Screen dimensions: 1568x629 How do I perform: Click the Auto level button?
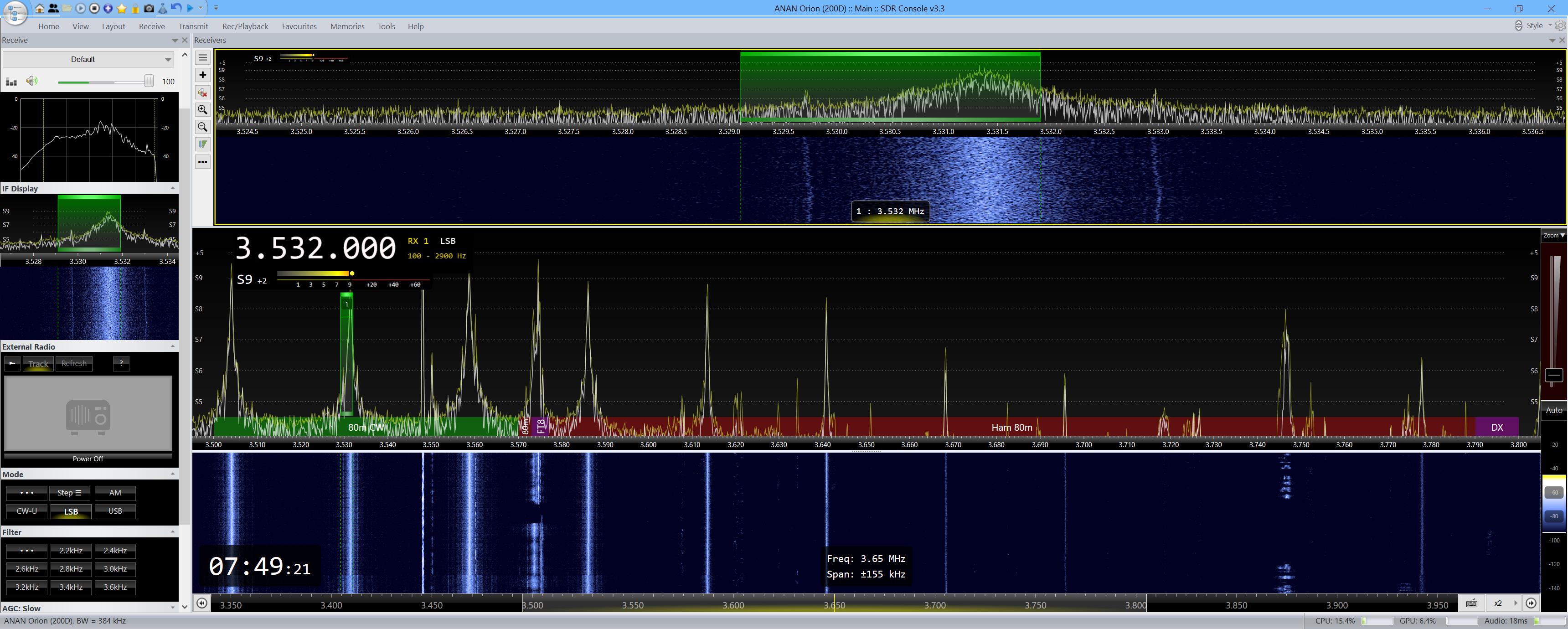click(x=1553, y=410)
